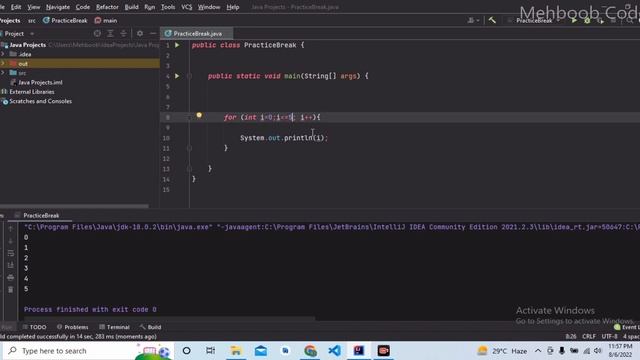Open the Build menu
This screenshot has width=640, height=360.
(x=131, y=7)
